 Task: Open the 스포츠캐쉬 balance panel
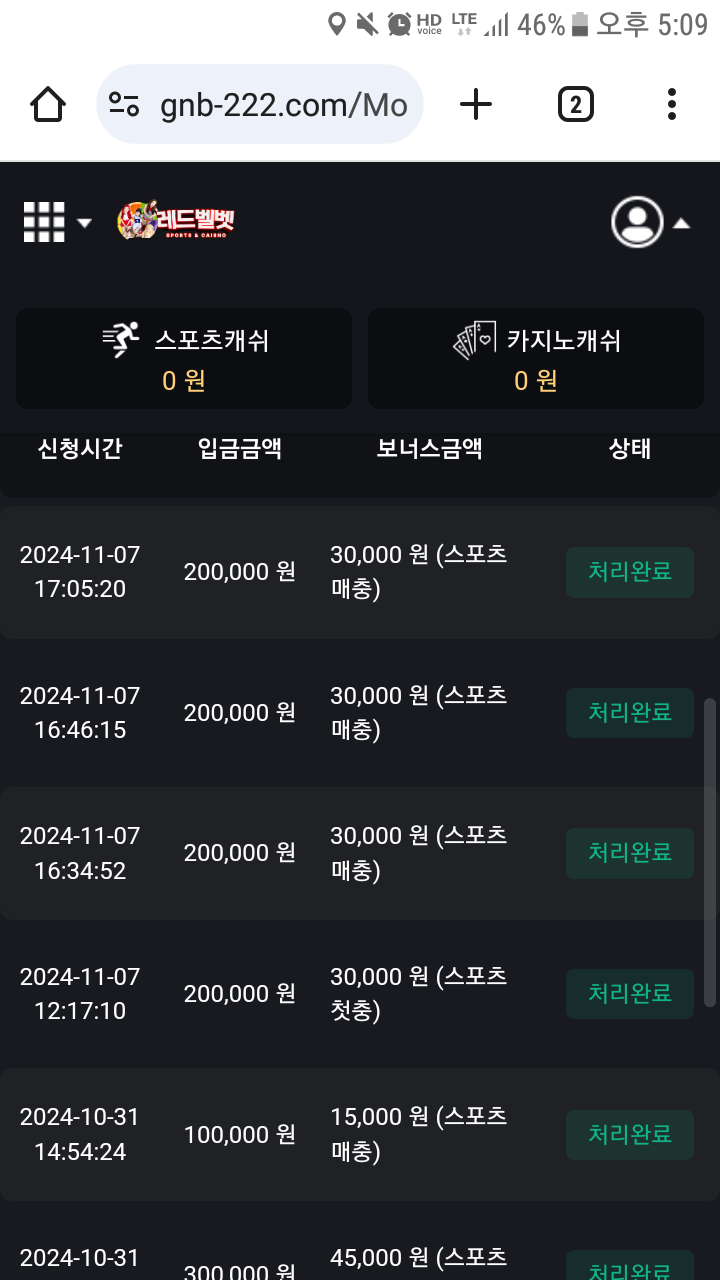(x=184, y=359)
